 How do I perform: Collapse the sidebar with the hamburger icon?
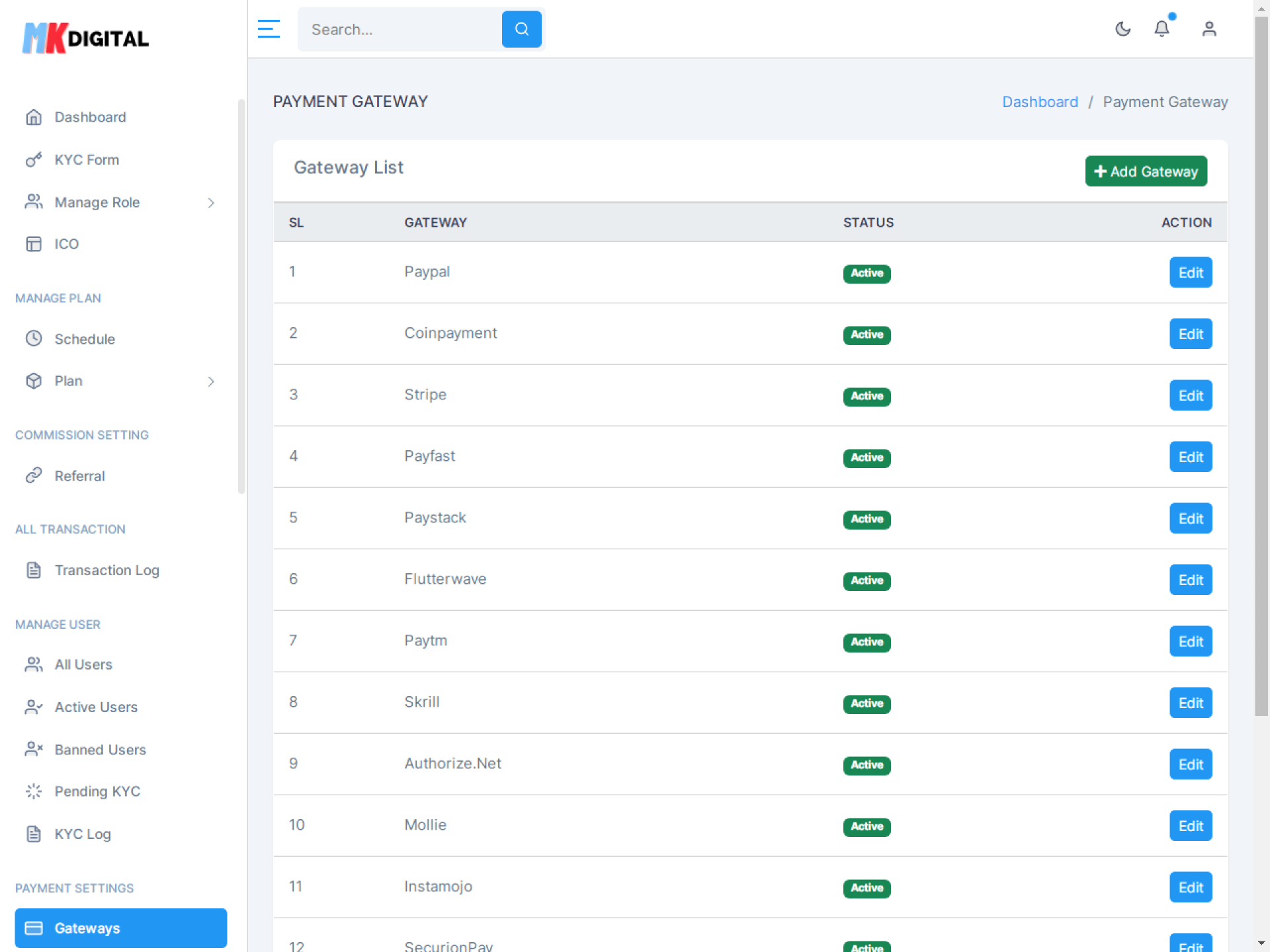click(269, 29)
